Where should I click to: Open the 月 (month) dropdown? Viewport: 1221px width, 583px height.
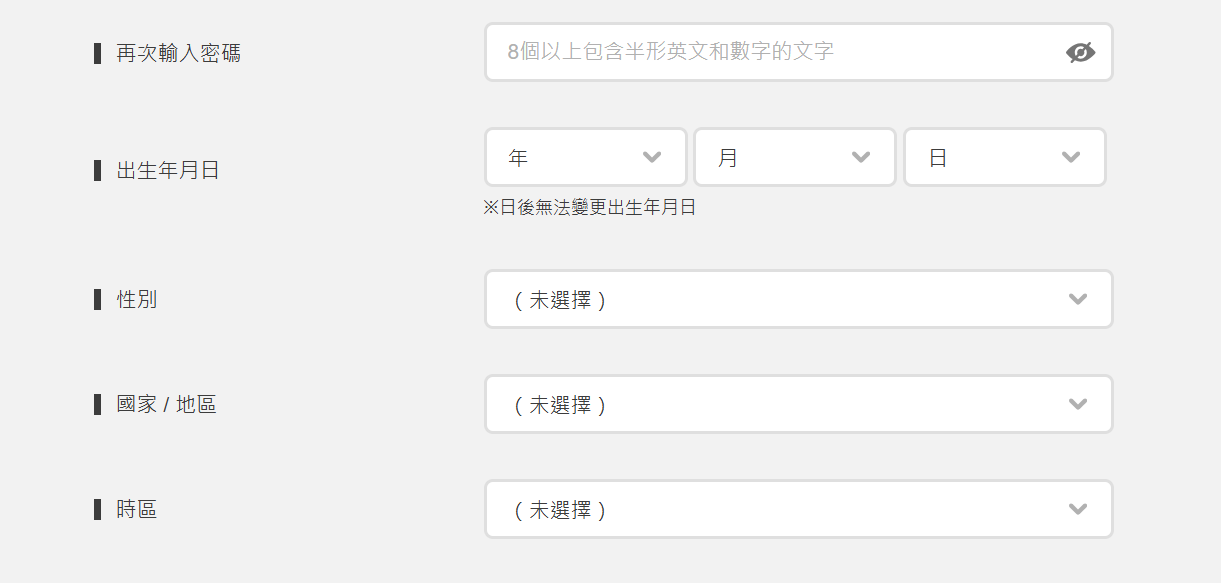point(794,157)
